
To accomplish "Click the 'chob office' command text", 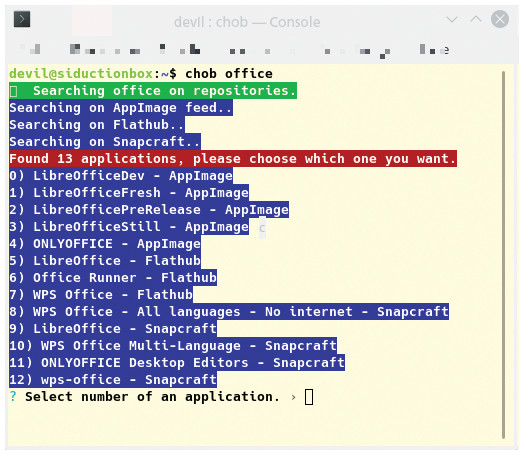I will (229, 73).
